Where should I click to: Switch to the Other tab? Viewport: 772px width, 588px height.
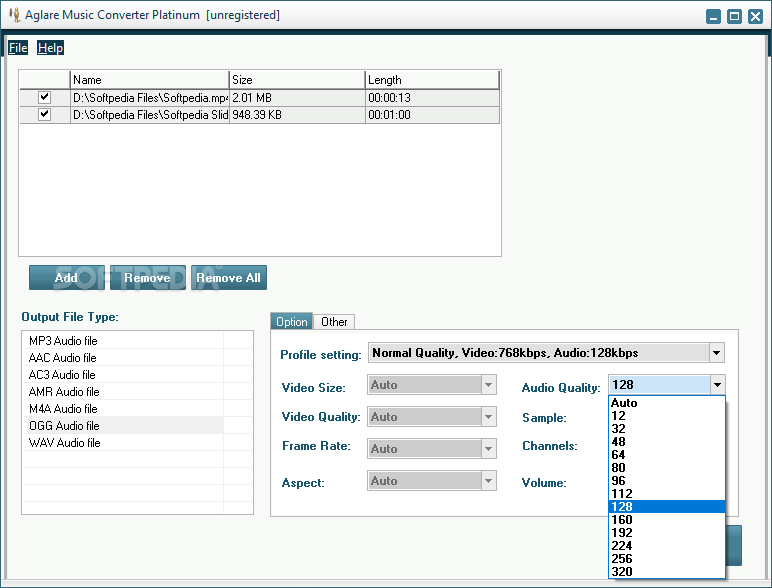[334, 322]
